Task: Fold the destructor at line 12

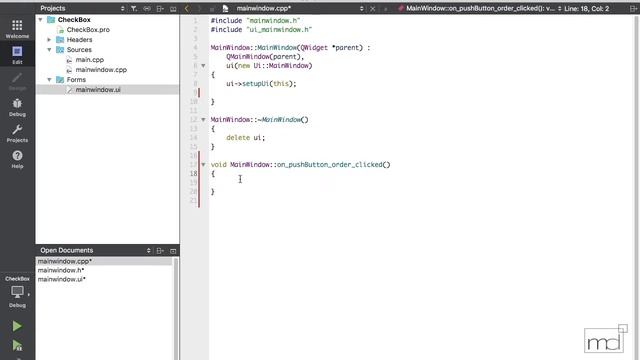Action: (x=203, y=120)
